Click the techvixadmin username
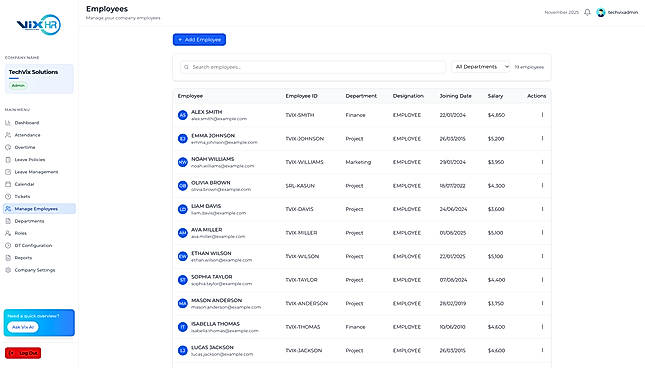 coord(623,12)
